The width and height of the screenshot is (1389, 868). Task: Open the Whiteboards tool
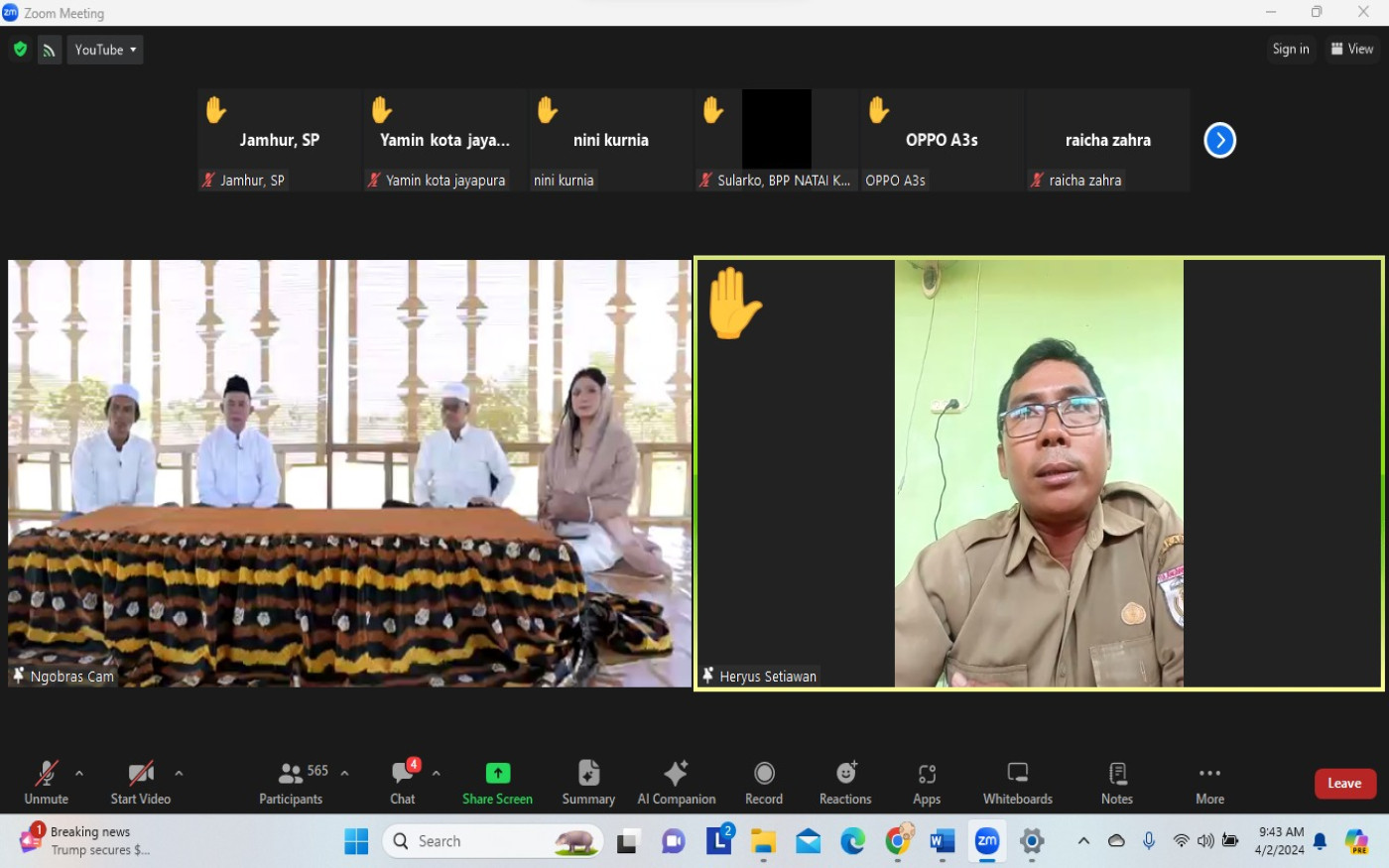pyautogui.click(x=1017, y=782)
